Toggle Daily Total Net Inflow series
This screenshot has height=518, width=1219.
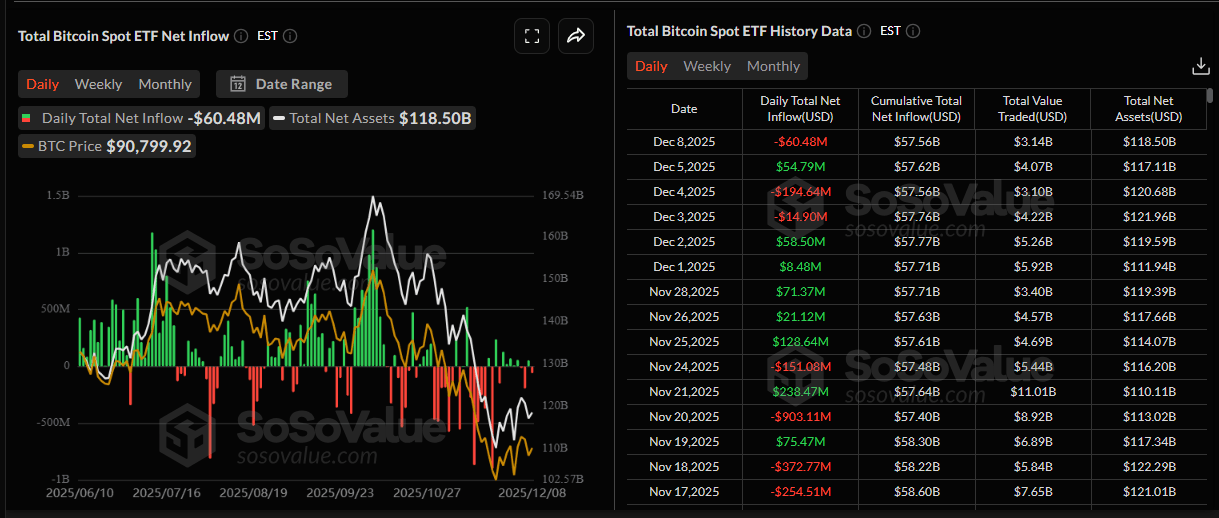[x=141, y=118]
